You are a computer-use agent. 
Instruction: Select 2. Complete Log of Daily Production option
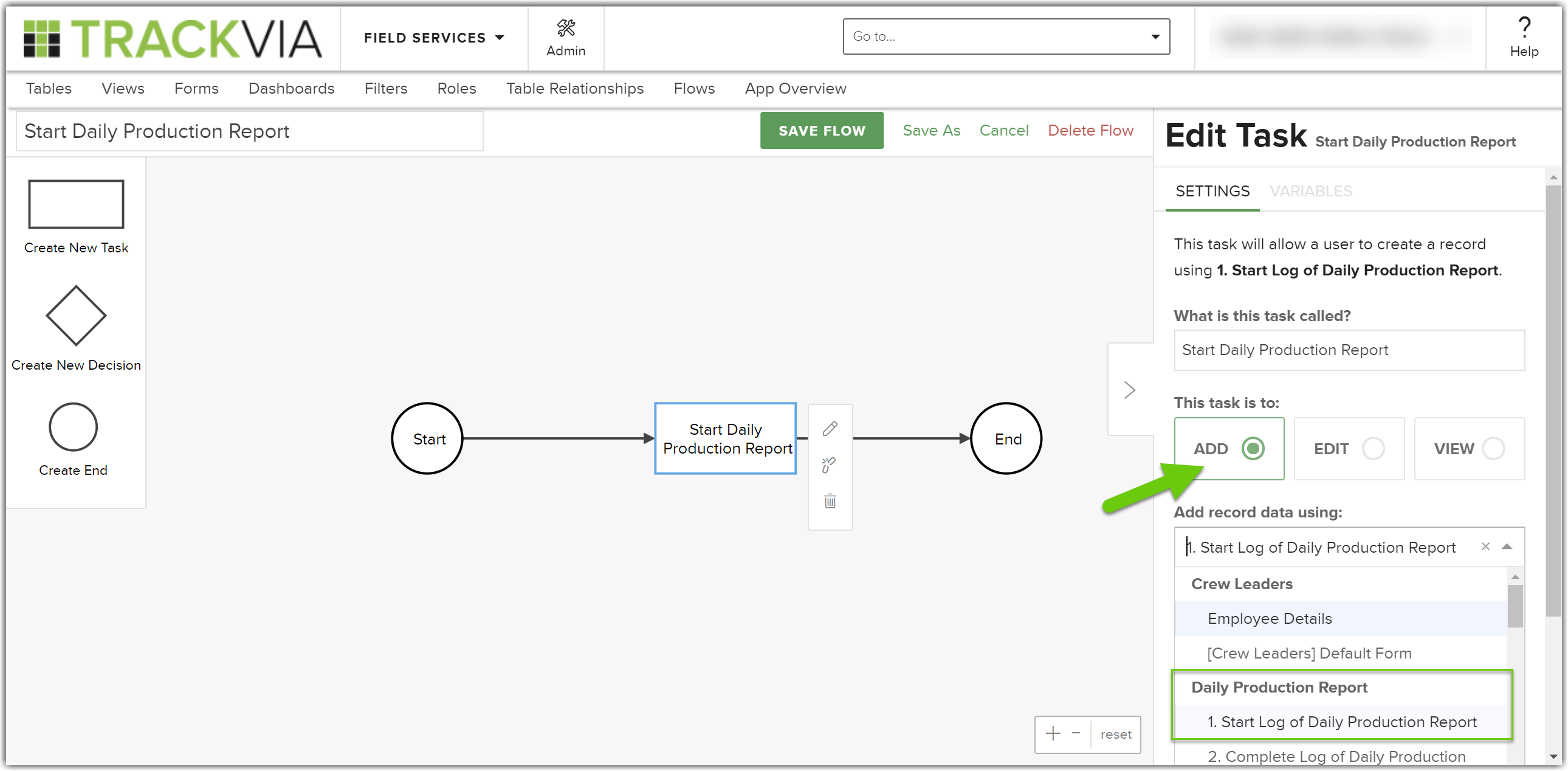pos(1340,756)
